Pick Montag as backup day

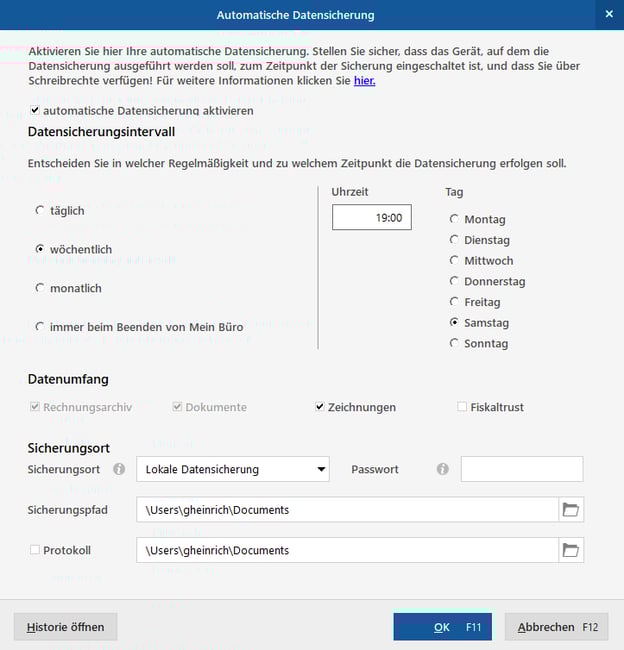pyautogui.click(x=455, y=219)
